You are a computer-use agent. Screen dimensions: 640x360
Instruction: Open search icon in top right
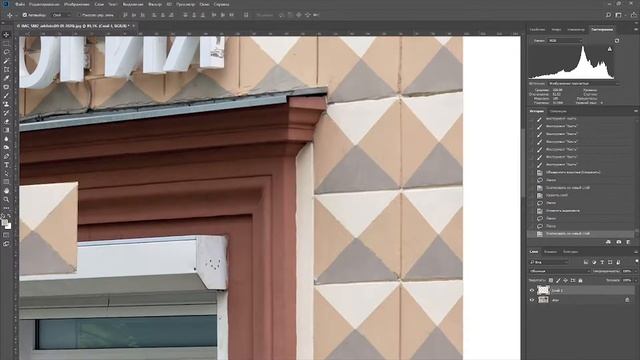point(609,15)
